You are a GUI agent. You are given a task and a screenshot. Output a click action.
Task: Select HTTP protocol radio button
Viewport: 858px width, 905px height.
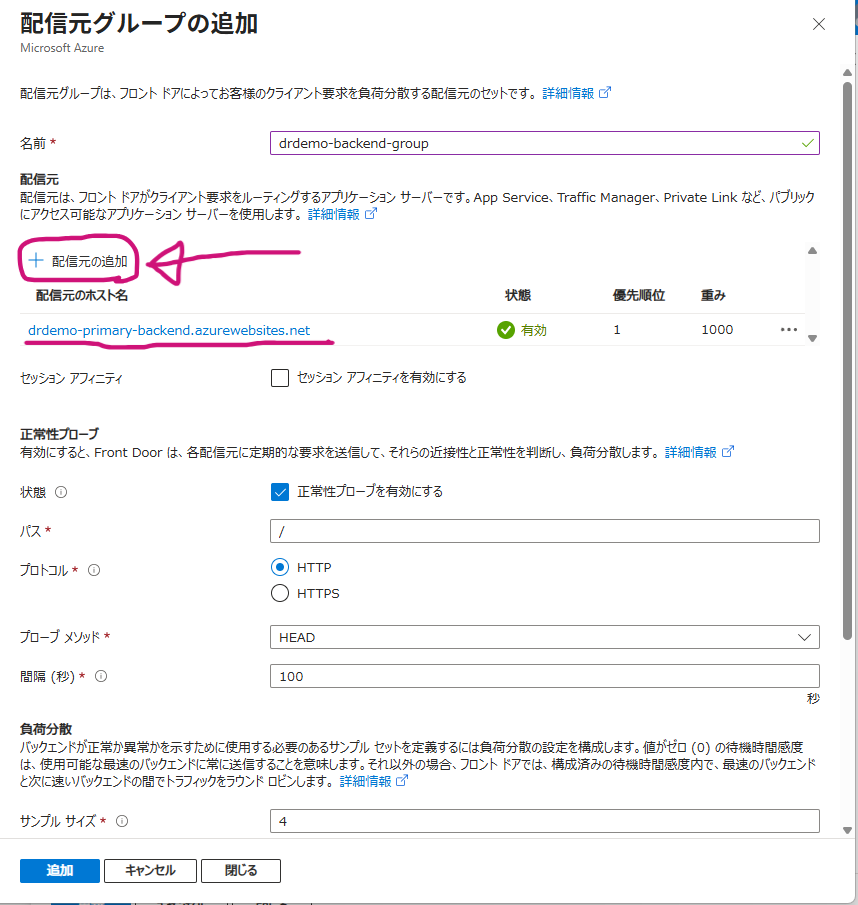click(280, 567)
